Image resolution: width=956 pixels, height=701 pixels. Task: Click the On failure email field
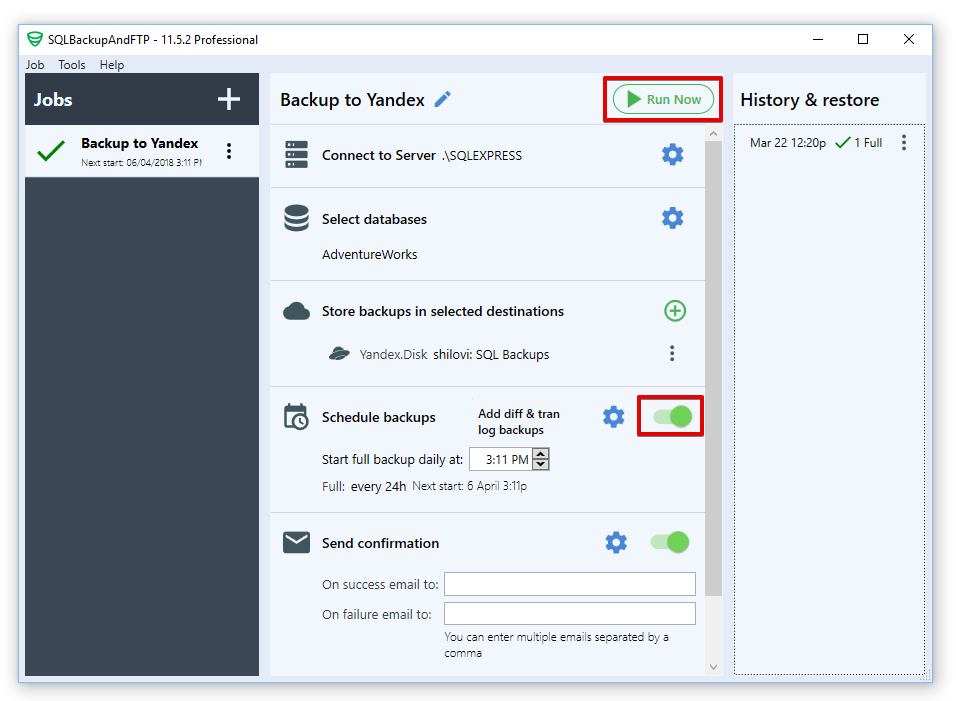[569, 614]
